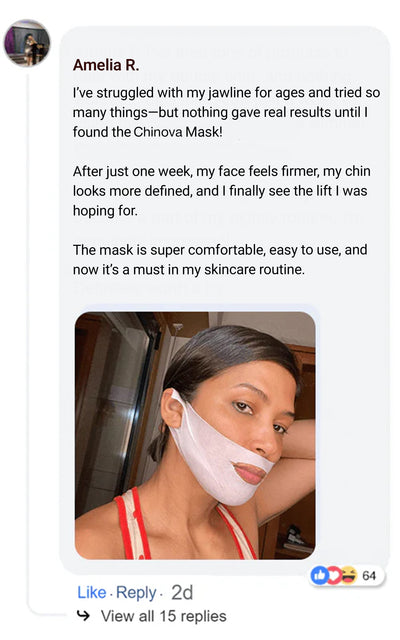Click the blue thumbs-up reaction icon
400x640 pixels.
click(x=319, y=576)
